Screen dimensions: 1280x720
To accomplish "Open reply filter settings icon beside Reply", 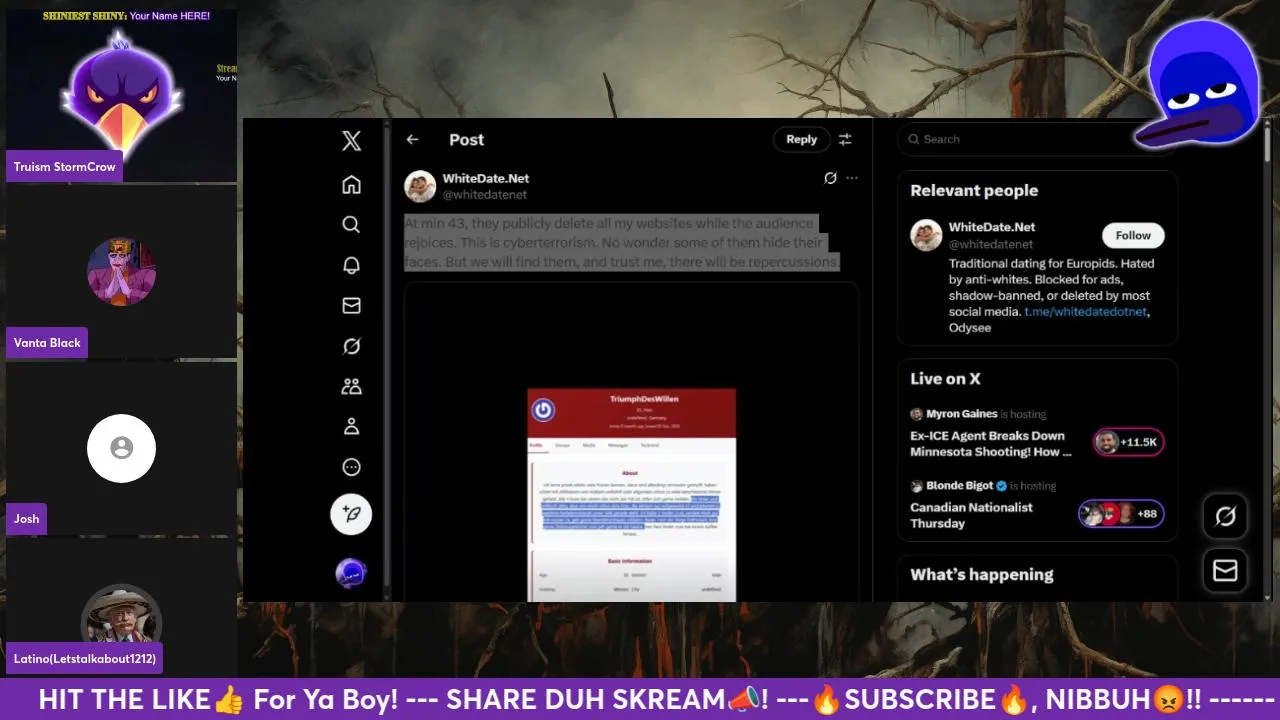I will 845,140.
